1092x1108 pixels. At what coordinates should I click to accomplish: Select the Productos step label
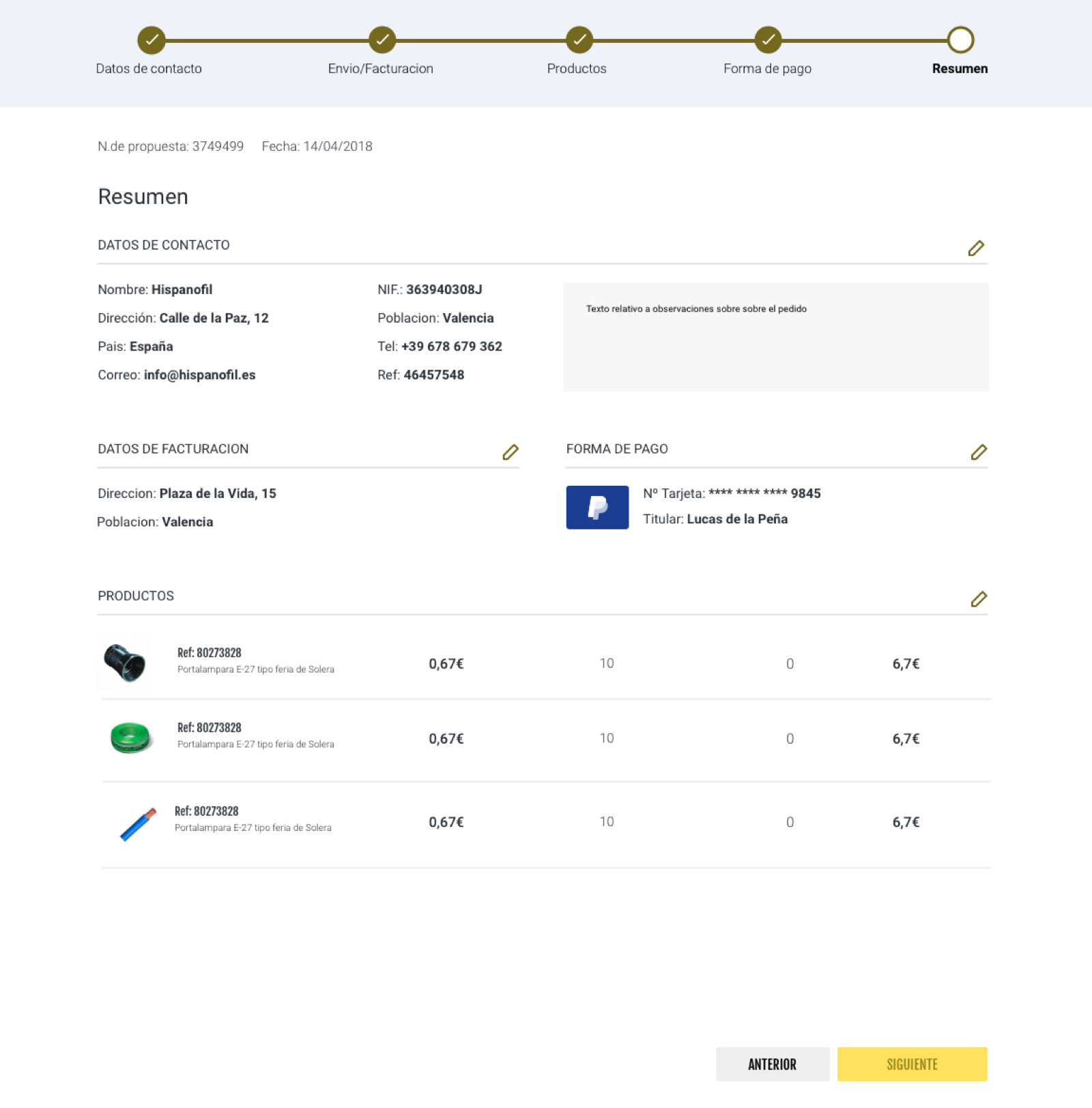[x=577, y=68]
